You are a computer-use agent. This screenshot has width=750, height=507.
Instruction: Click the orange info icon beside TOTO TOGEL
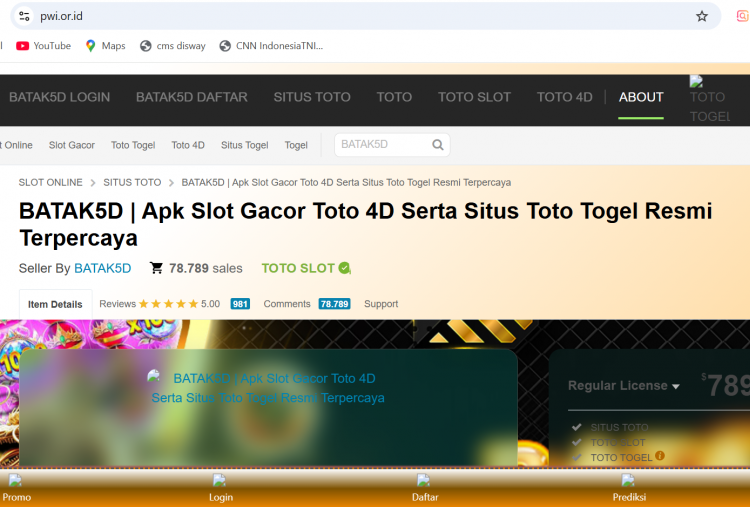click(x=660, y=456)
